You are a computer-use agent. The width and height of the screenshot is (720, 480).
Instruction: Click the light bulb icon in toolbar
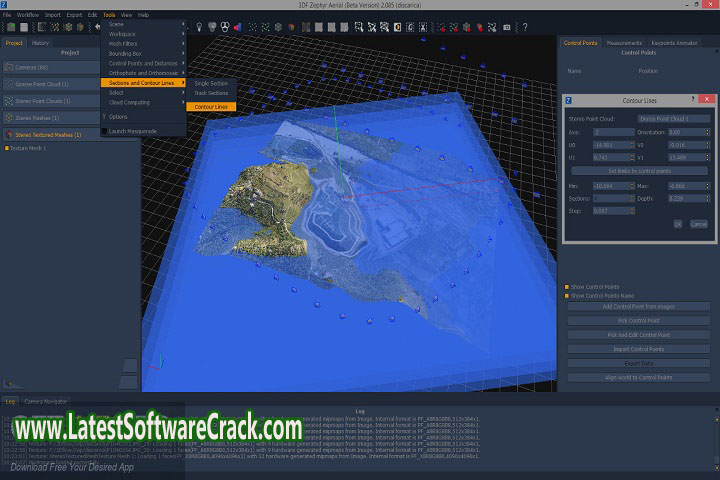(198, 27)
